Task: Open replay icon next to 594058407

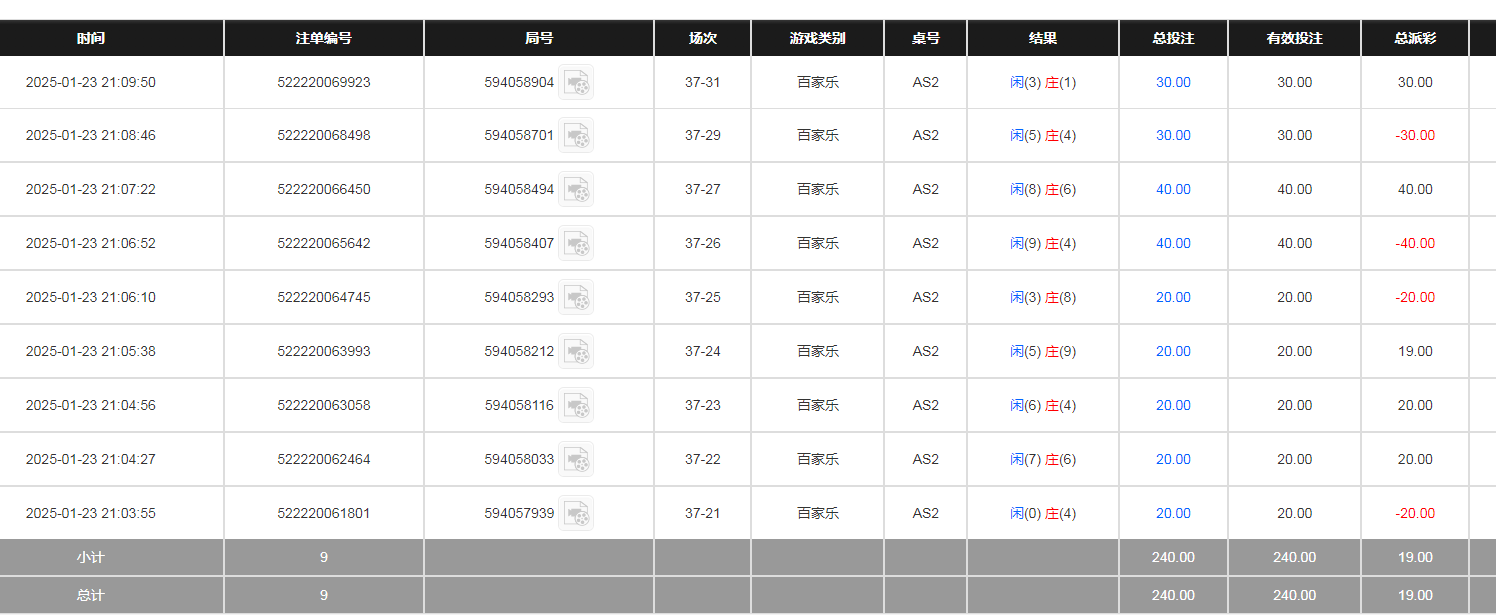Action: coord(576,244)
